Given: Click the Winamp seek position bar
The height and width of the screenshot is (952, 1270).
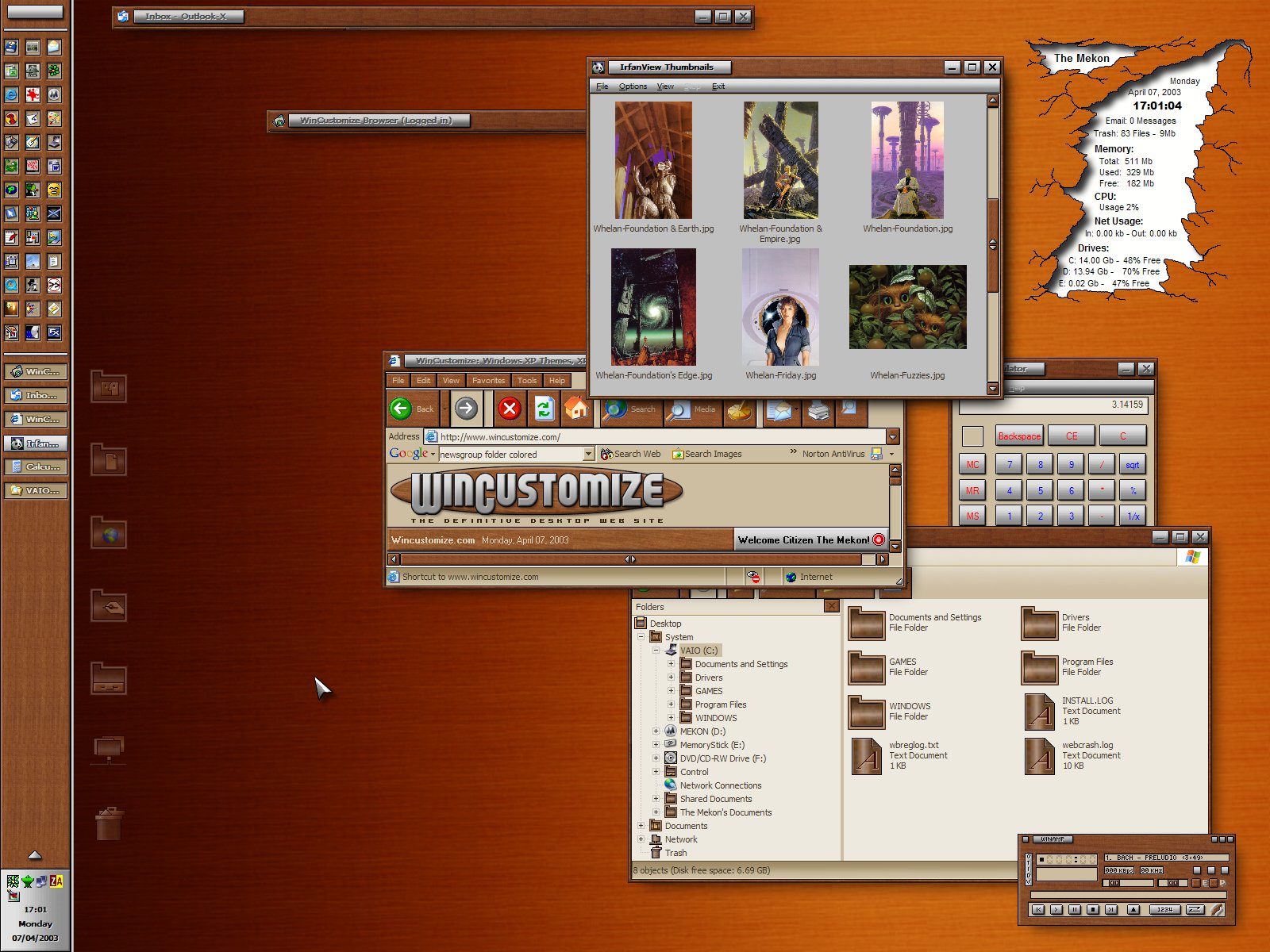Looking at the screenshot, I should (x=1129, y=895).
